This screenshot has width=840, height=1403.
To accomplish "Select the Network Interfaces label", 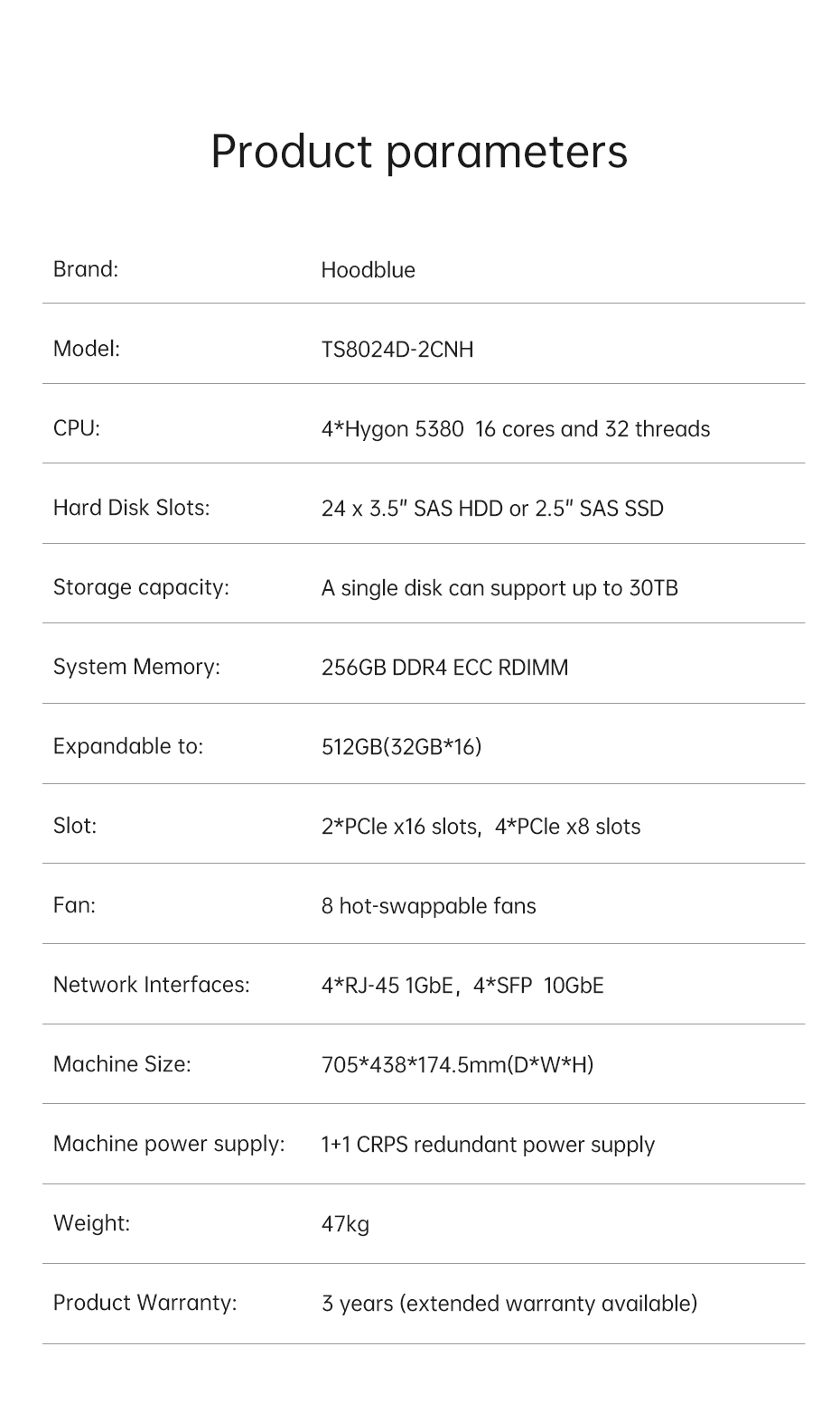I will [x=151, y=985].
